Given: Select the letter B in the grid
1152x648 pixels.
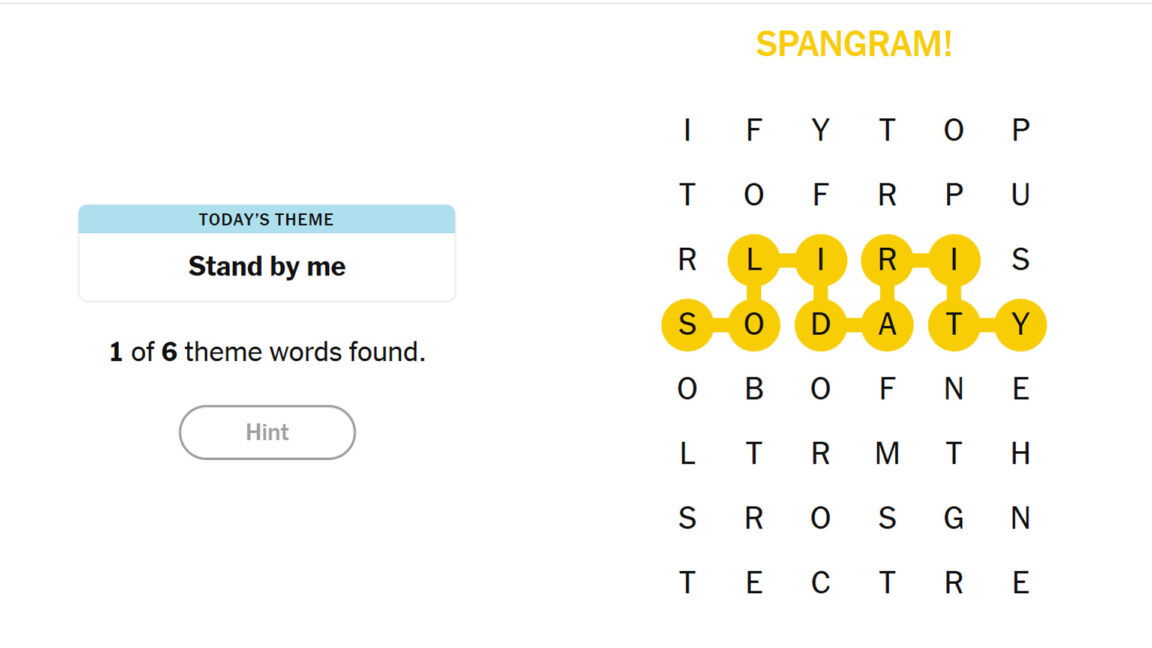Looking at the screenshot, I should [754, 389].
